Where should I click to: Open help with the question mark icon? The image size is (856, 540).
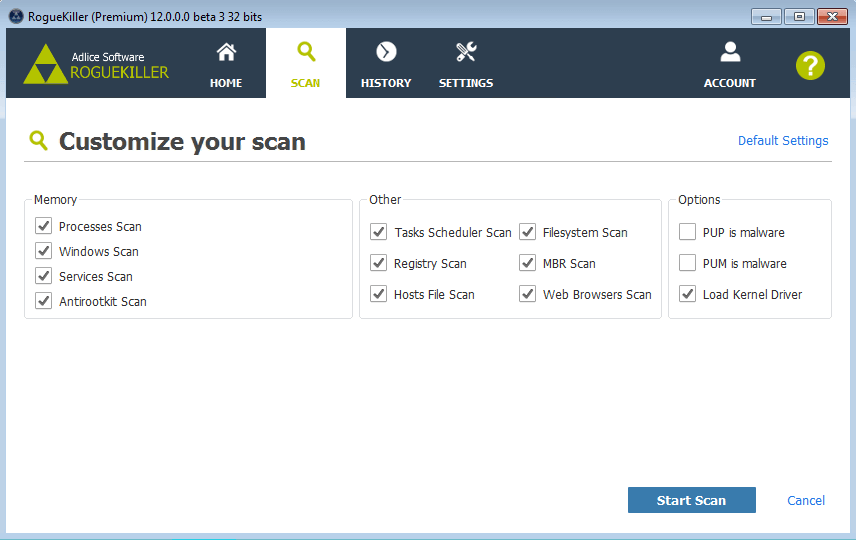pos(810,66)
